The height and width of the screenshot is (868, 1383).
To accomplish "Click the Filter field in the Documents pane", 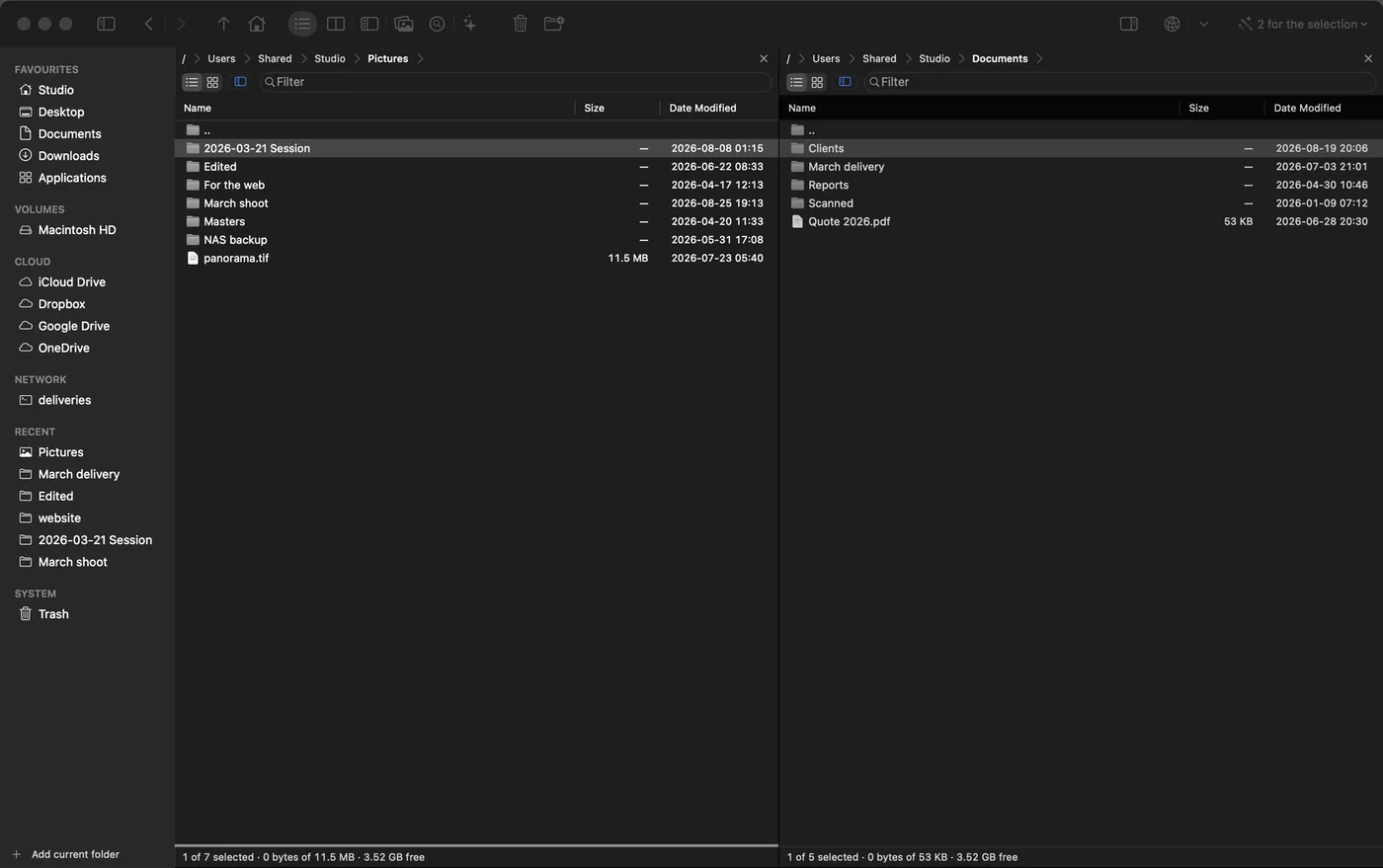I will pyautogui.click(x=1120, y=82).
